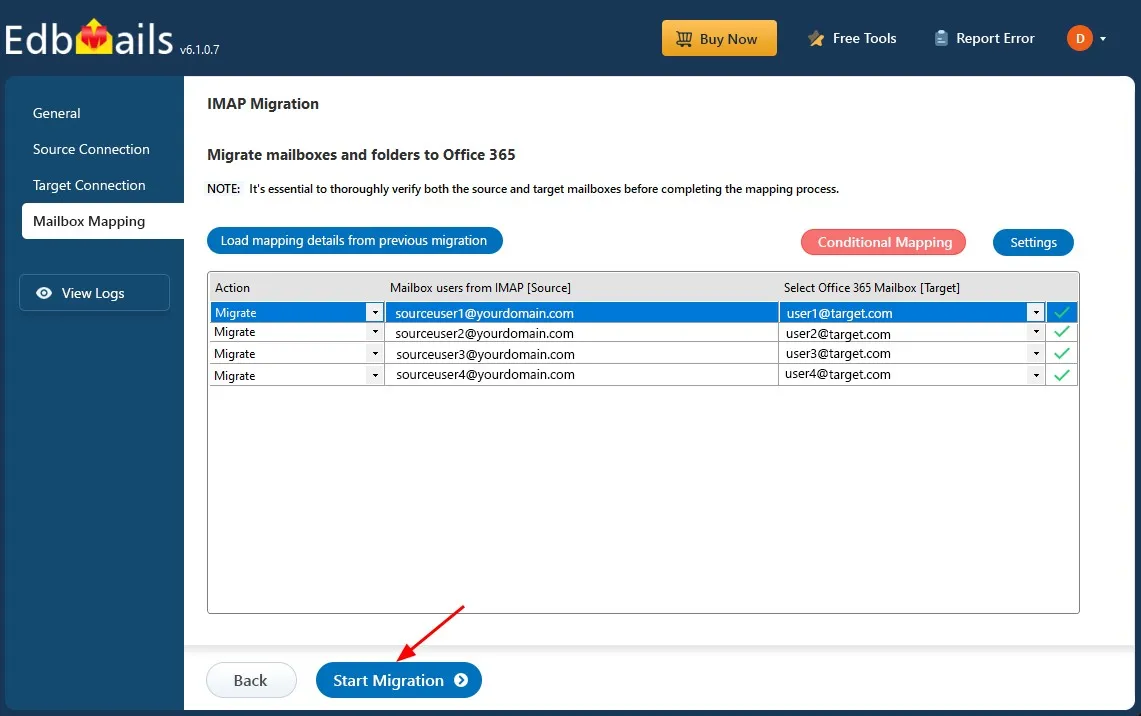Open the Action dropdown for sourceuser2

click(x=375, y=332)
